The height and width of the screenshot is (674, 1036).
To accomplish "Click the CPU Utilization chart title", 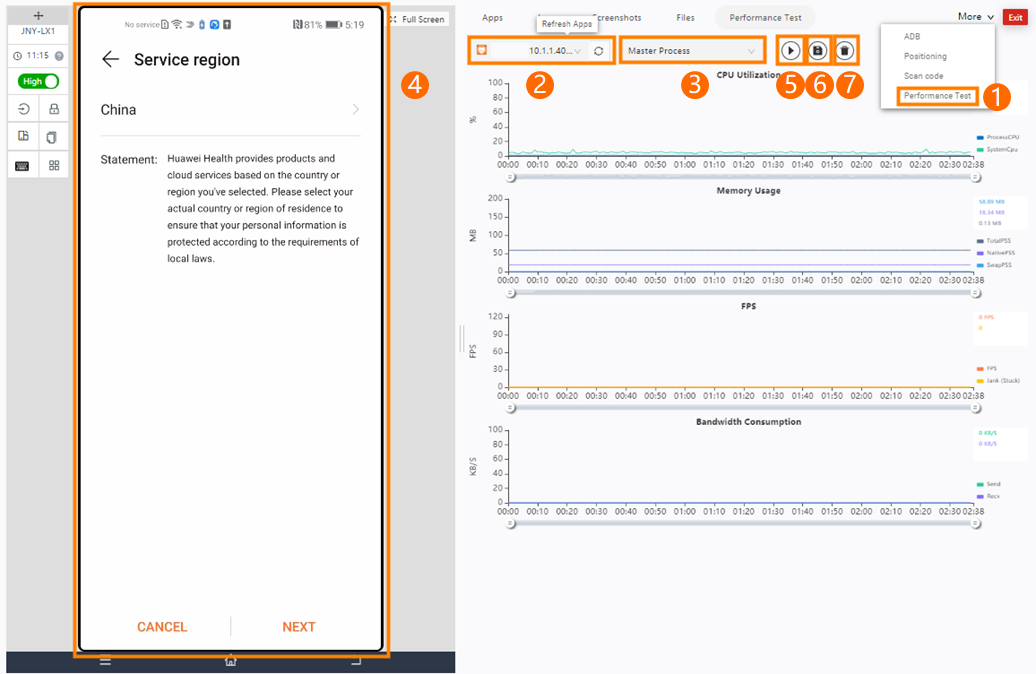I will tap(748, 75).
